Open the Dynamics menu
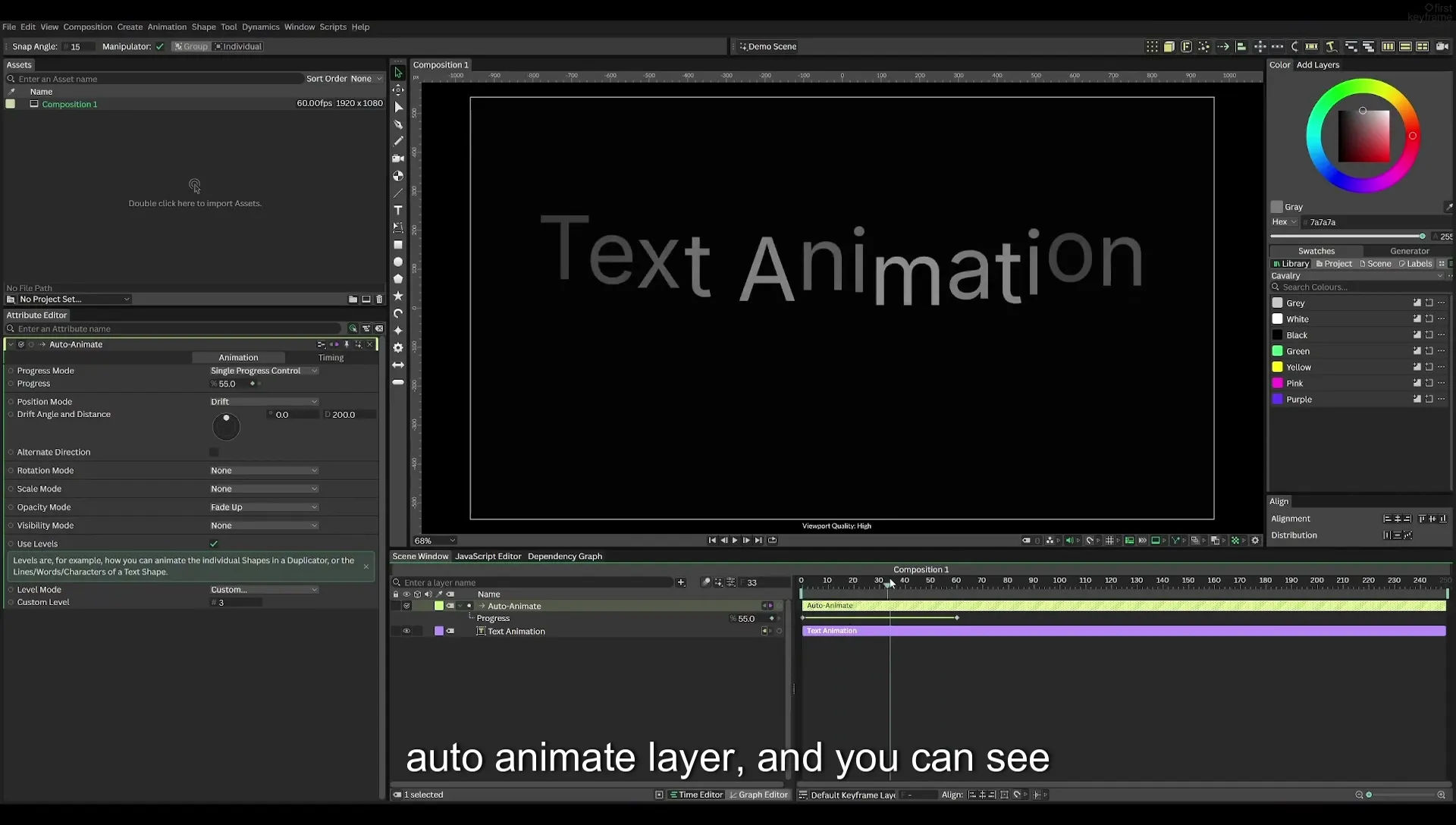The image size is (1456, 825). pyautogui.click(x=260, y=27)
